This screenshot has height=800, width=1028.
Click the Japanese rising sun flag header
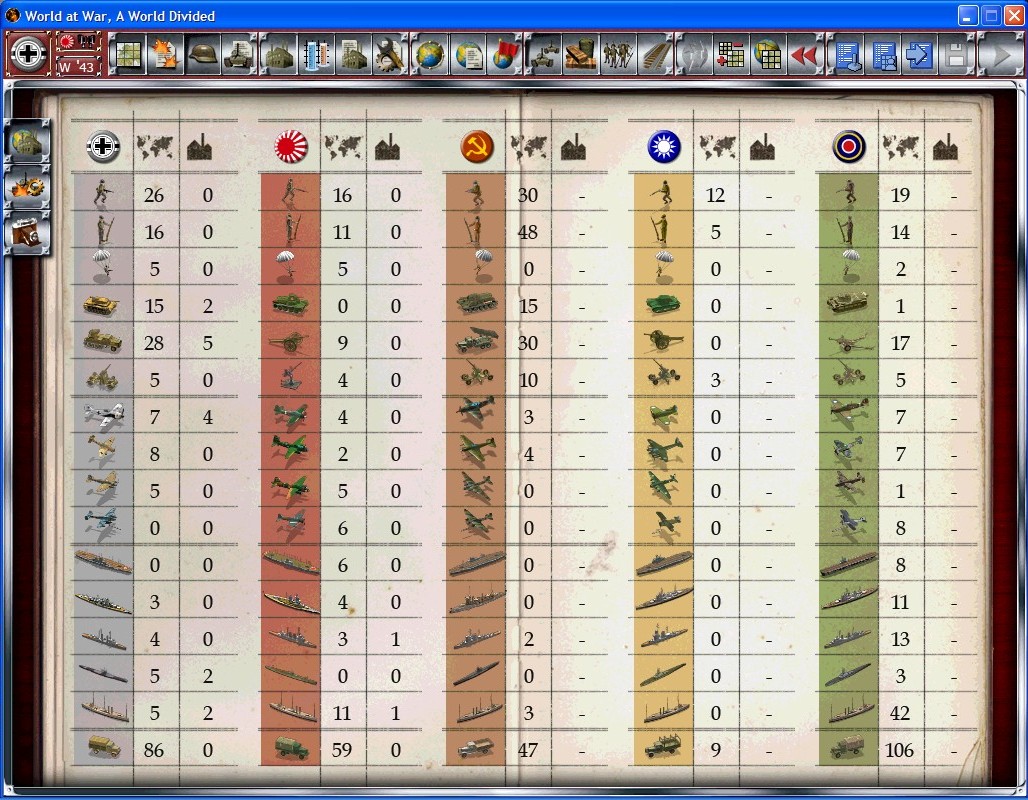(x=291, y=148)
